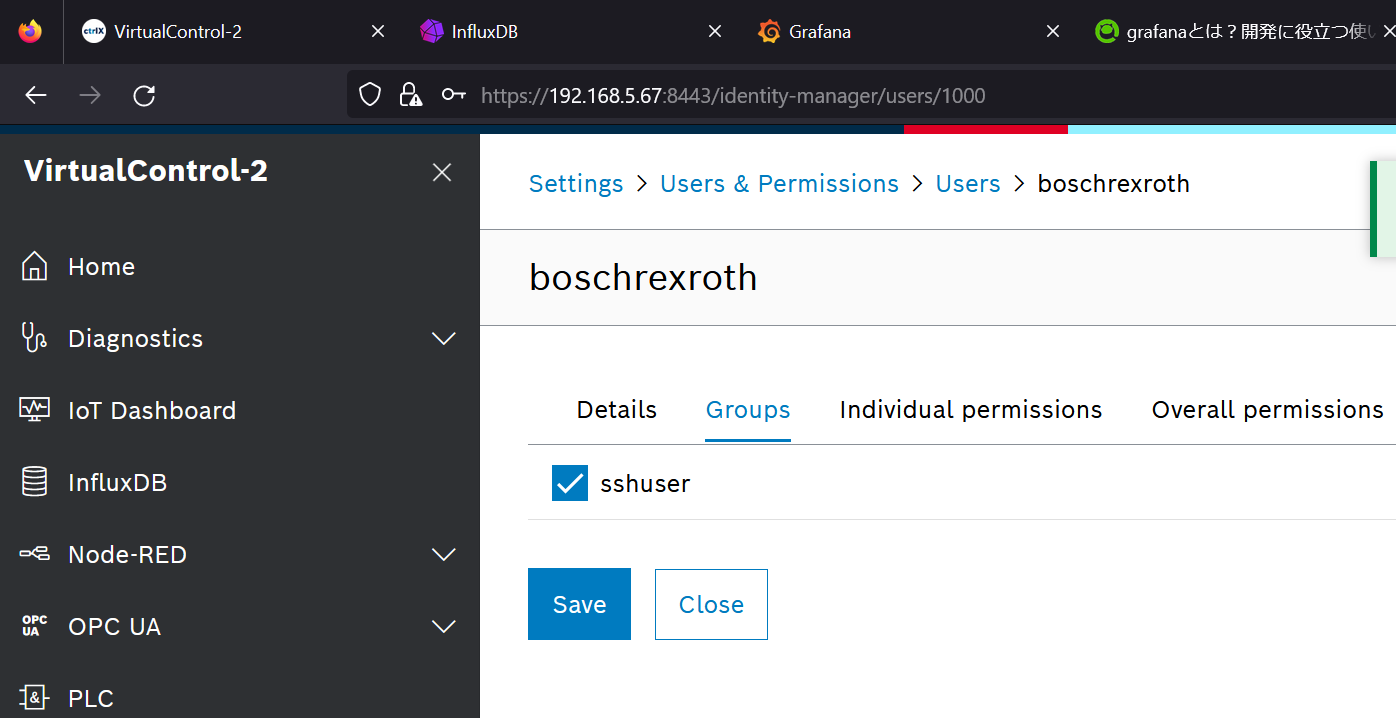Click the boschrexroth page heading
1396x718 pixels.
tap(643, 277)
